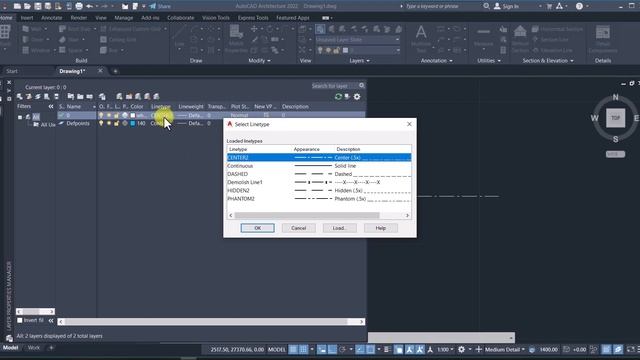640x360 pixels.
Task: Select the Demolish Line1 linetype row
Action: [319, 182]
